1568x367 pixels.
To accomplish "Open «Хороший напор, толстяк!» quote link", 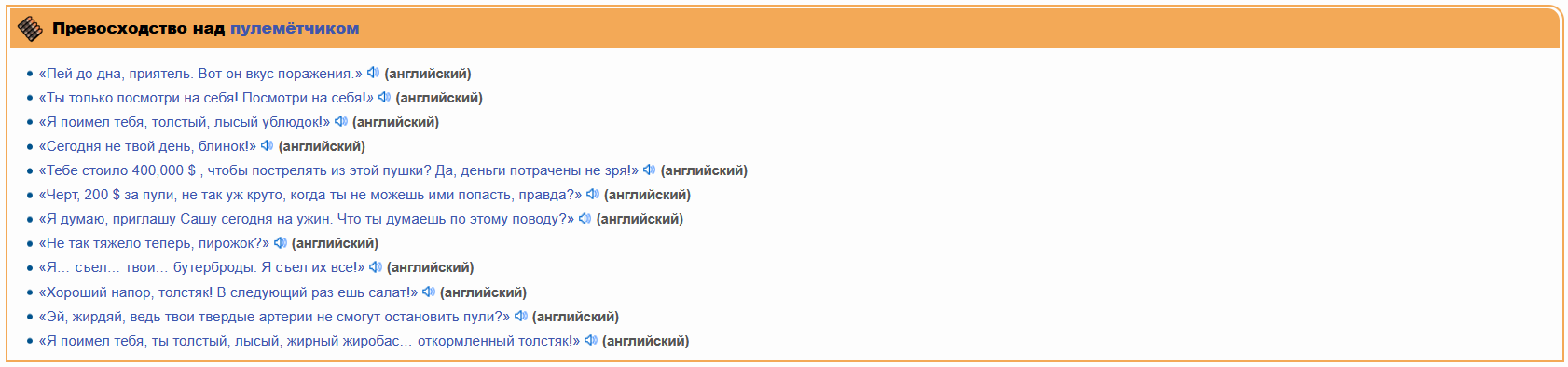I will pos(228,292).
